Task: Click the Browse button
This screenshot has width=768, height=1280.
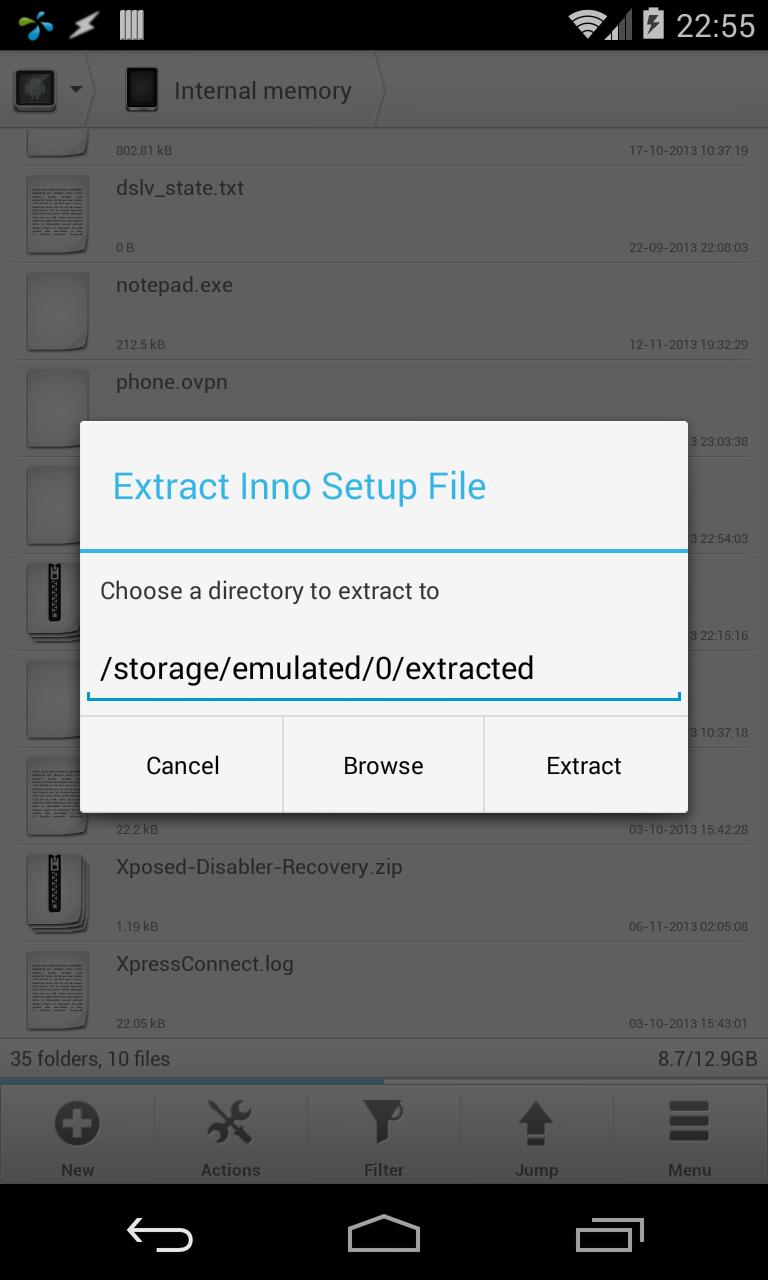Action: (384, 765)
